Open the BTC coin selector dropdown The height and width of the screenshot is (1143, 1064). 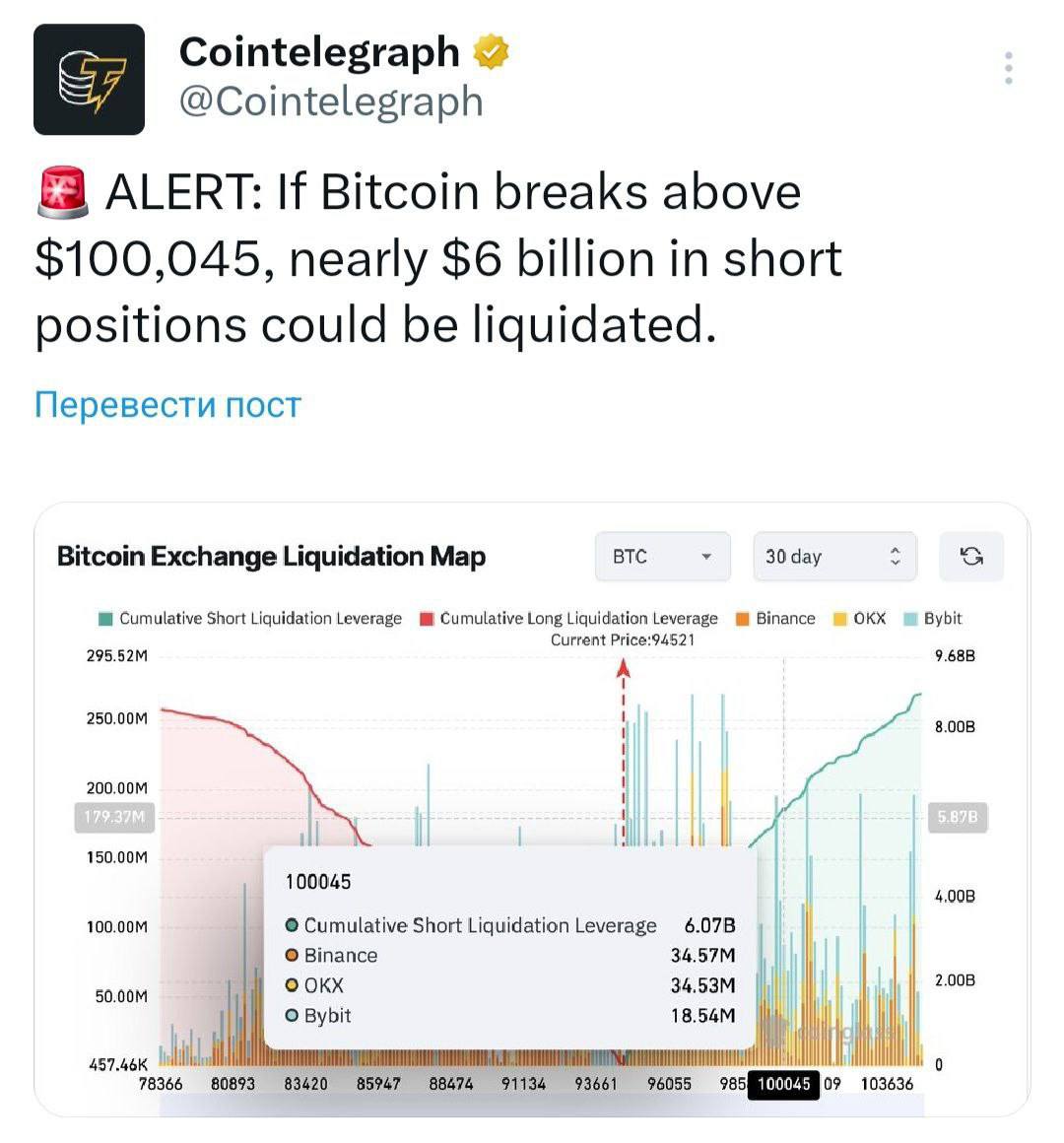(x=662, y=556)
